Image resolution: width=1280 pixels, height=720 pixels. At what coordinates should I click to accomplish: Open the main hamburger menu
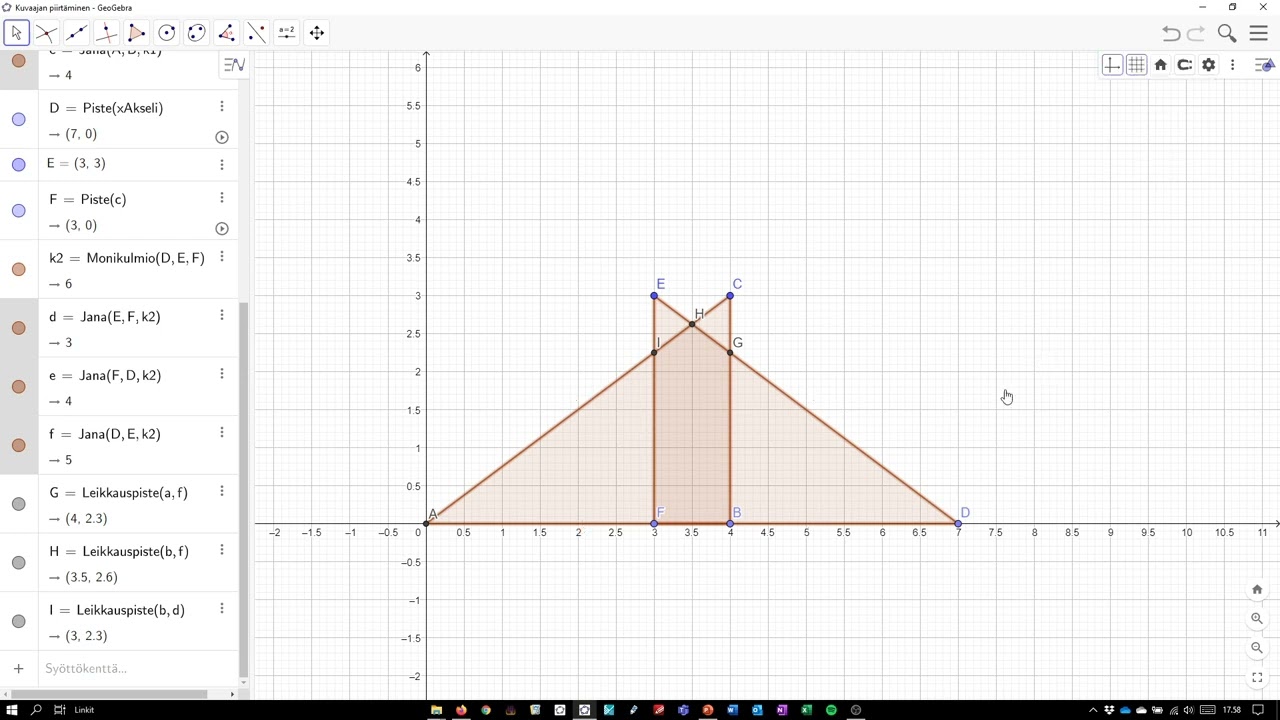pyautogui.click(x=1258, y=33)
